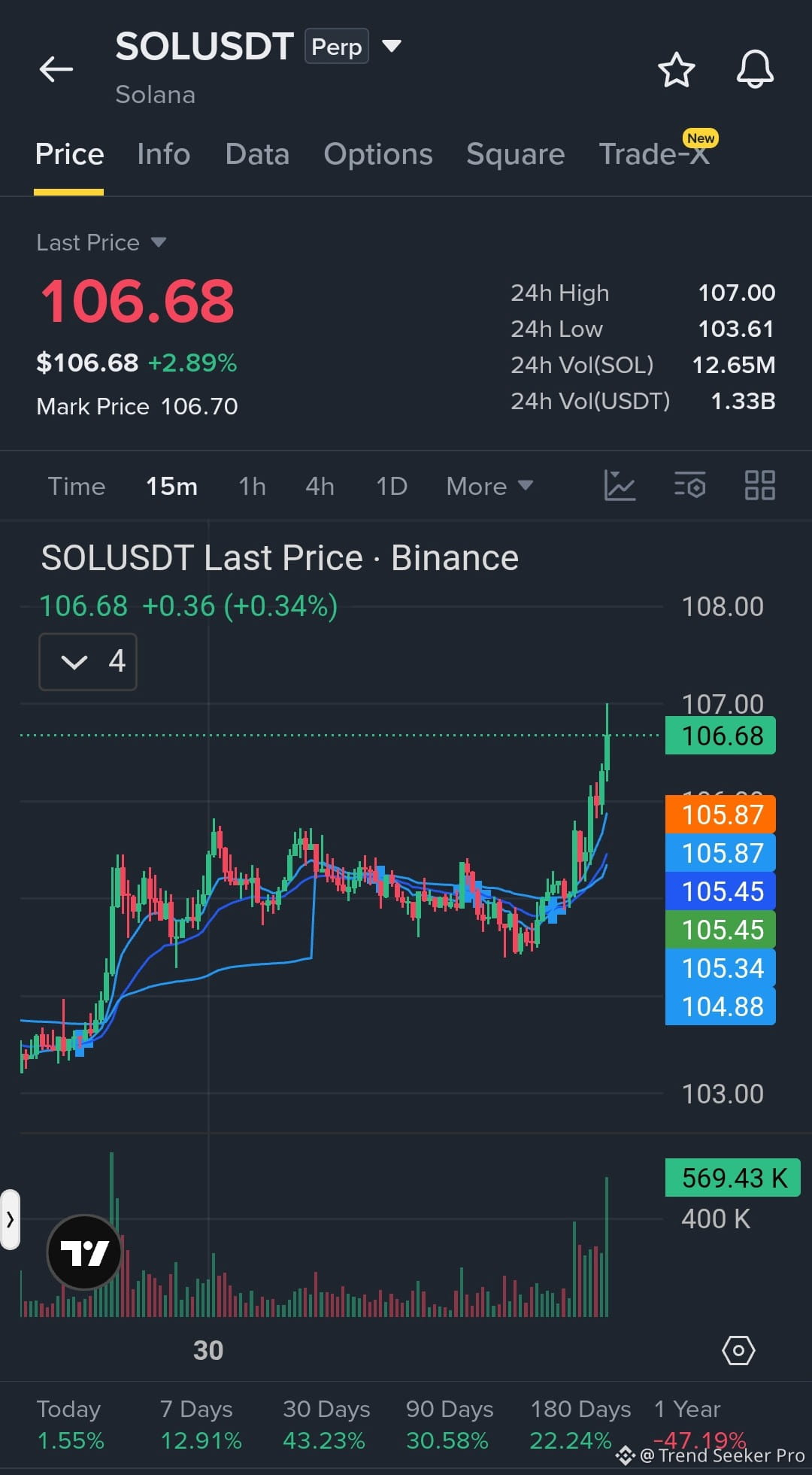The width and height of the screenshot is (812, 1475).
Task: Open the SOLUSDT pair selector dropdown arrow
Action: (x=392, y=46)
